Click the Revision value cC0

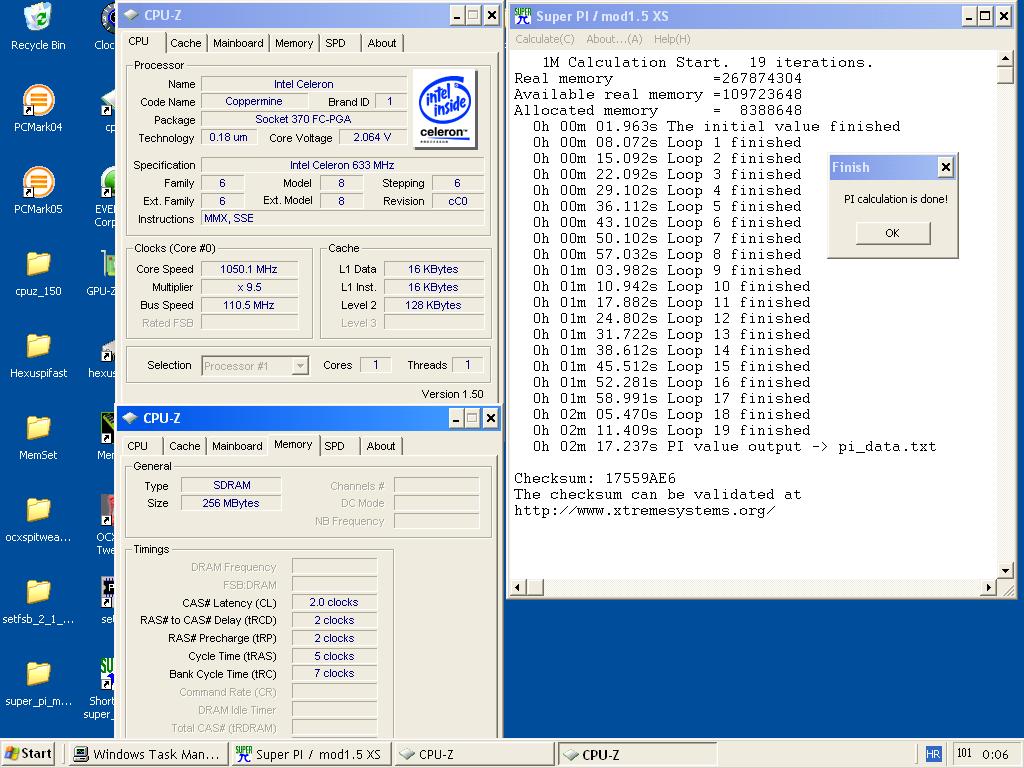click(458, 201)
